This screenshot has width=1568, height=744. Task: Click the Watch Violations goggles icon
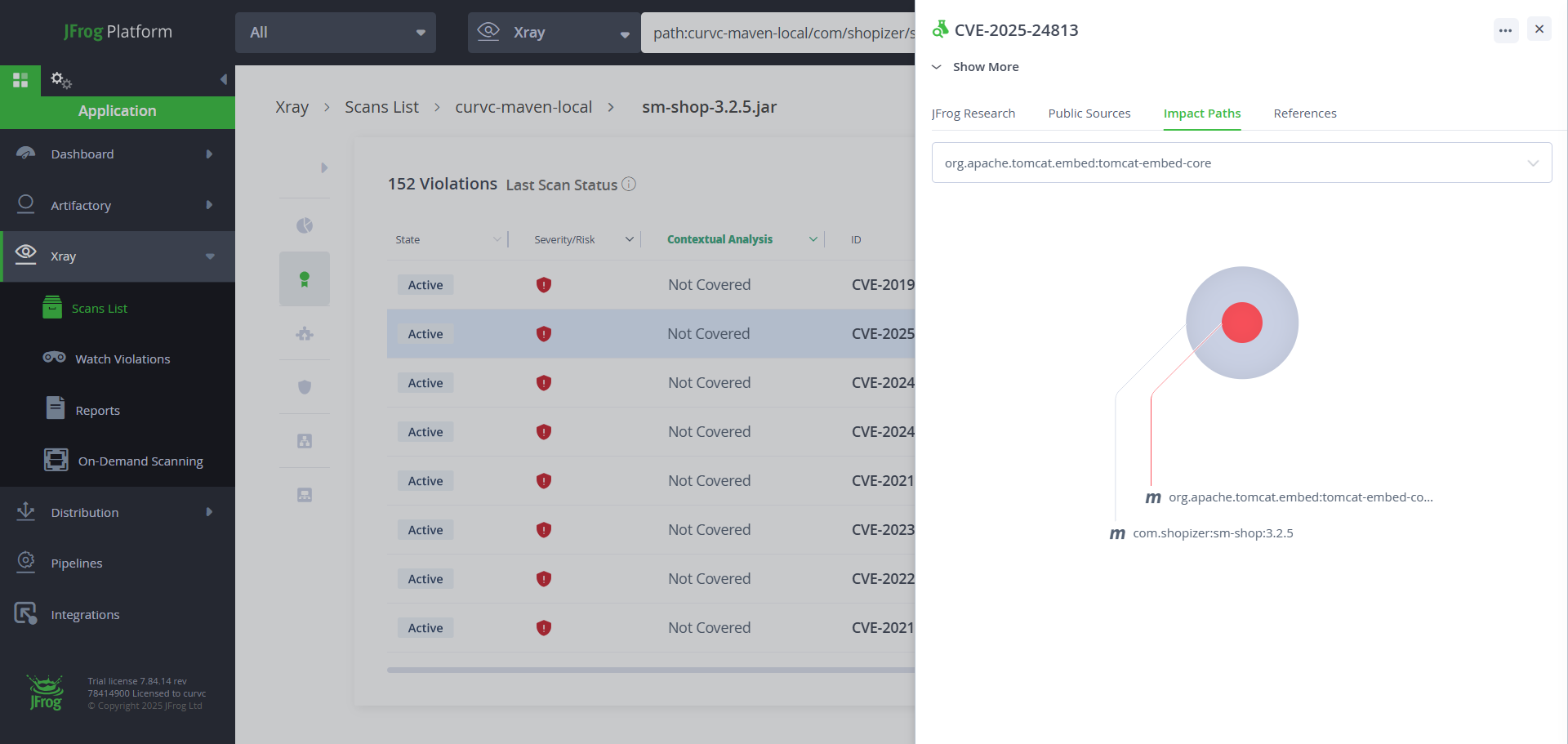55,358
